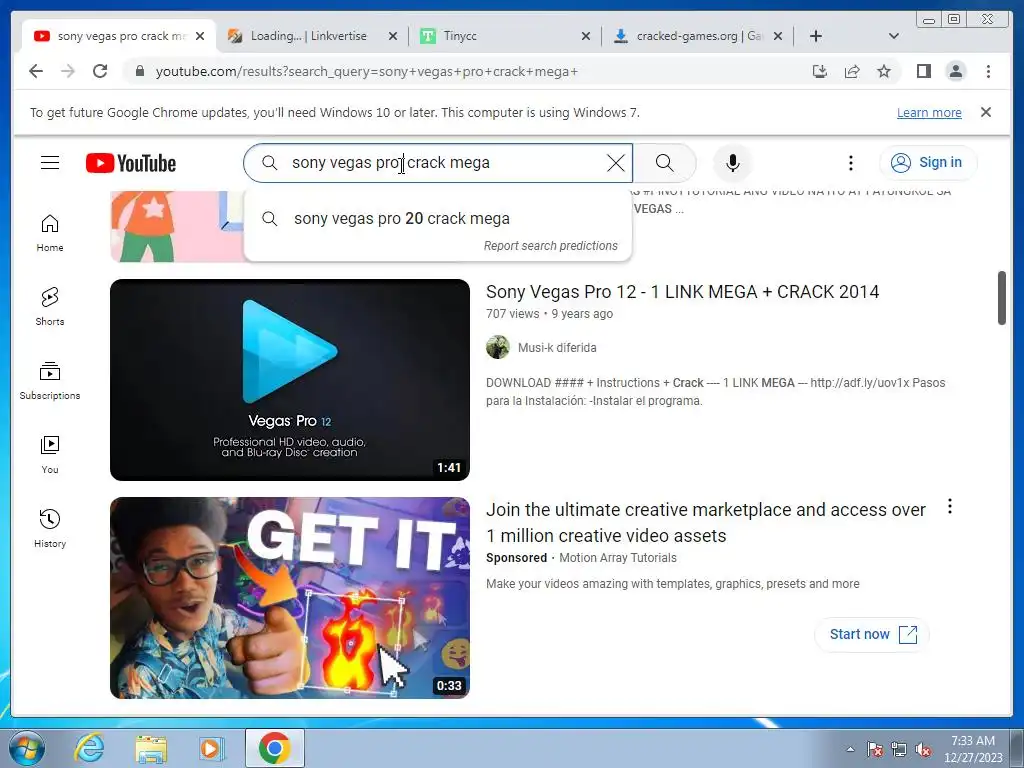1024x768 pixels.
Task: Bookmark this page with the star icon
Action: click(x=884, y=71)
